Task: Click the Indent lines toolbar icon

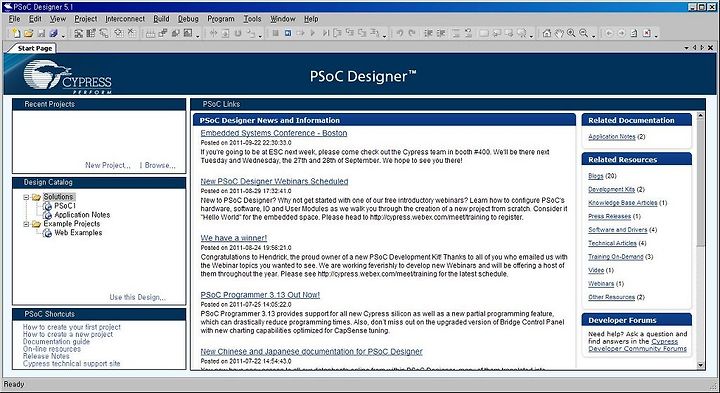Action: point(428,33)
